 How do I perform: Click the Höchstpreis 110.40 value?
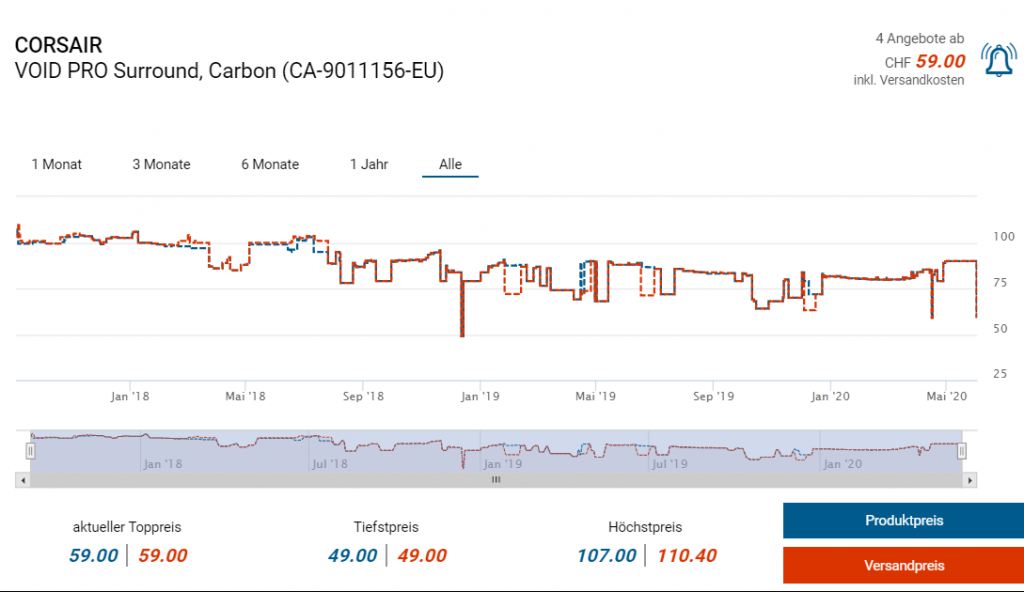[686, 555]
